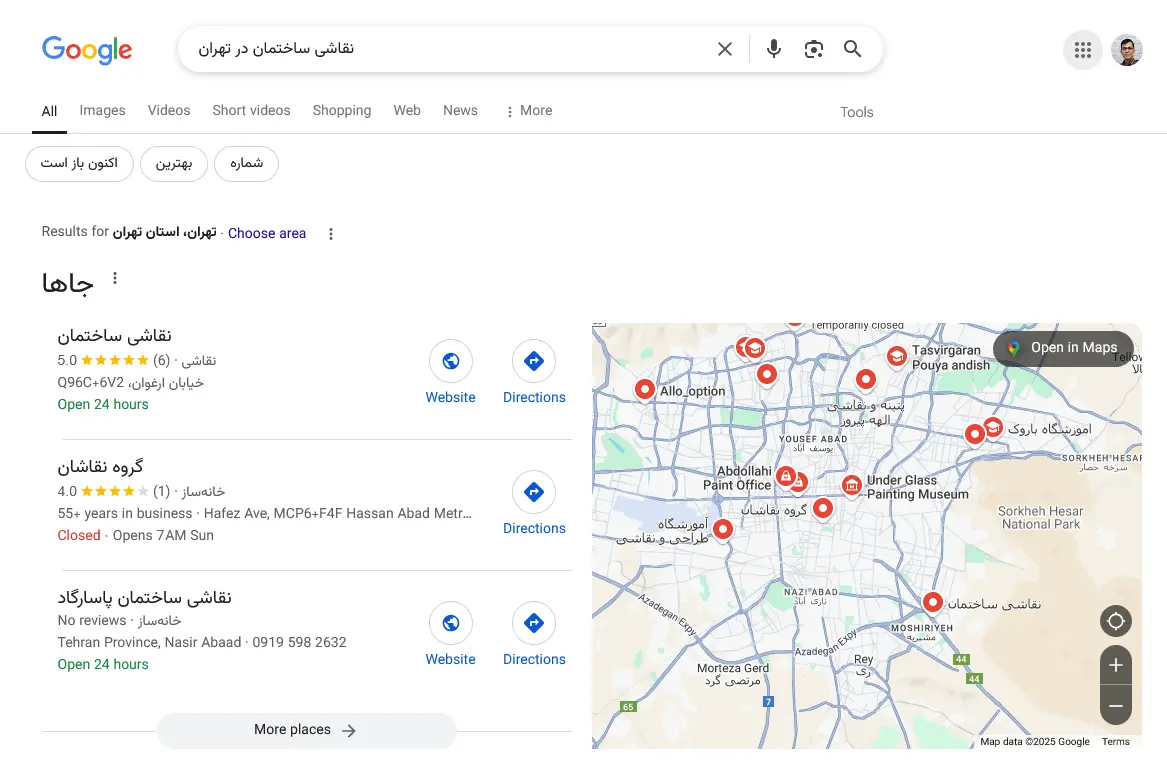Click the Choose area link
This screenshot has height=776, width=1167.
click(x=266, y=234)
